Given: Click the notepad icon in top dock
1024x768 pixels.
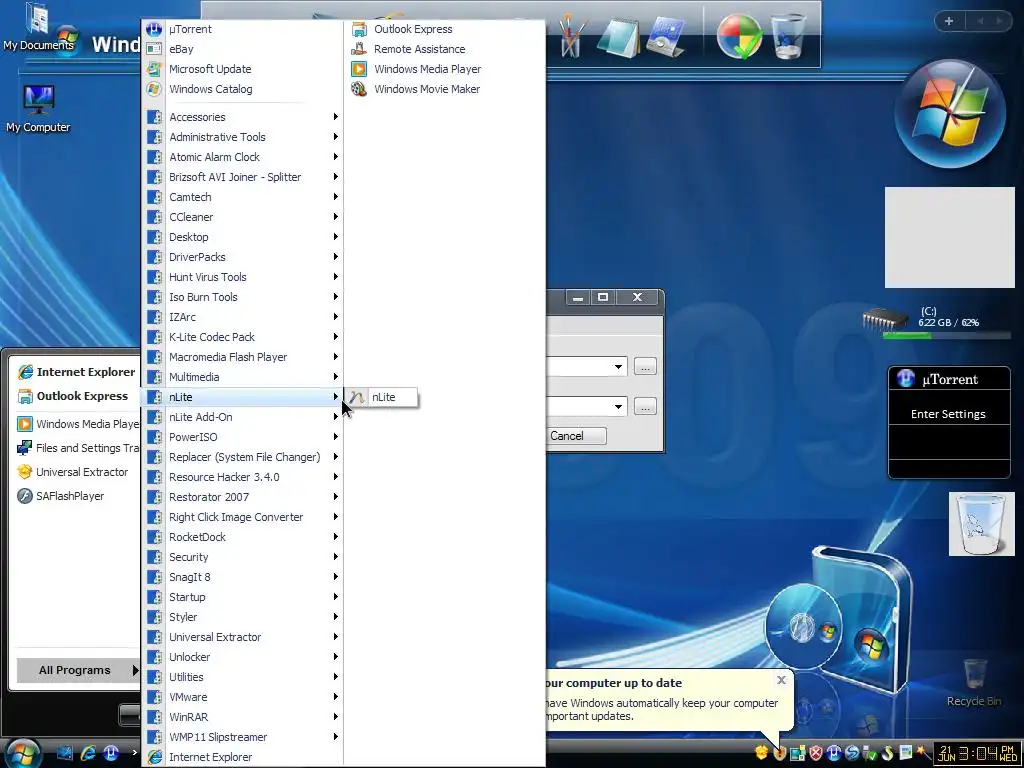Looking at the screenshot, I should pos(618,37).
